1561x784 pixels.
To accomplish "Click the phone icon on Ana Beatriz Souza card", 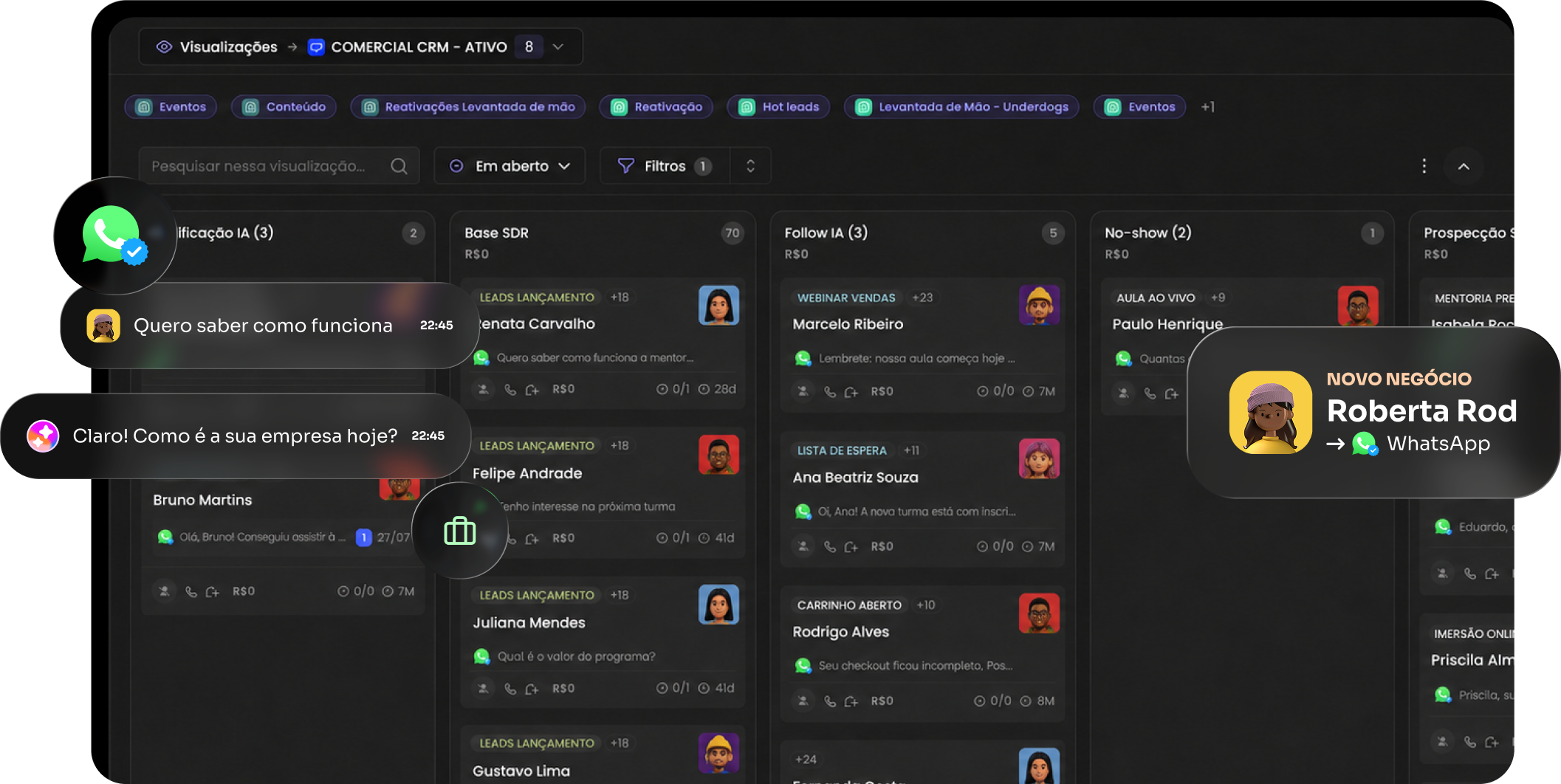I will pos(829,546).
